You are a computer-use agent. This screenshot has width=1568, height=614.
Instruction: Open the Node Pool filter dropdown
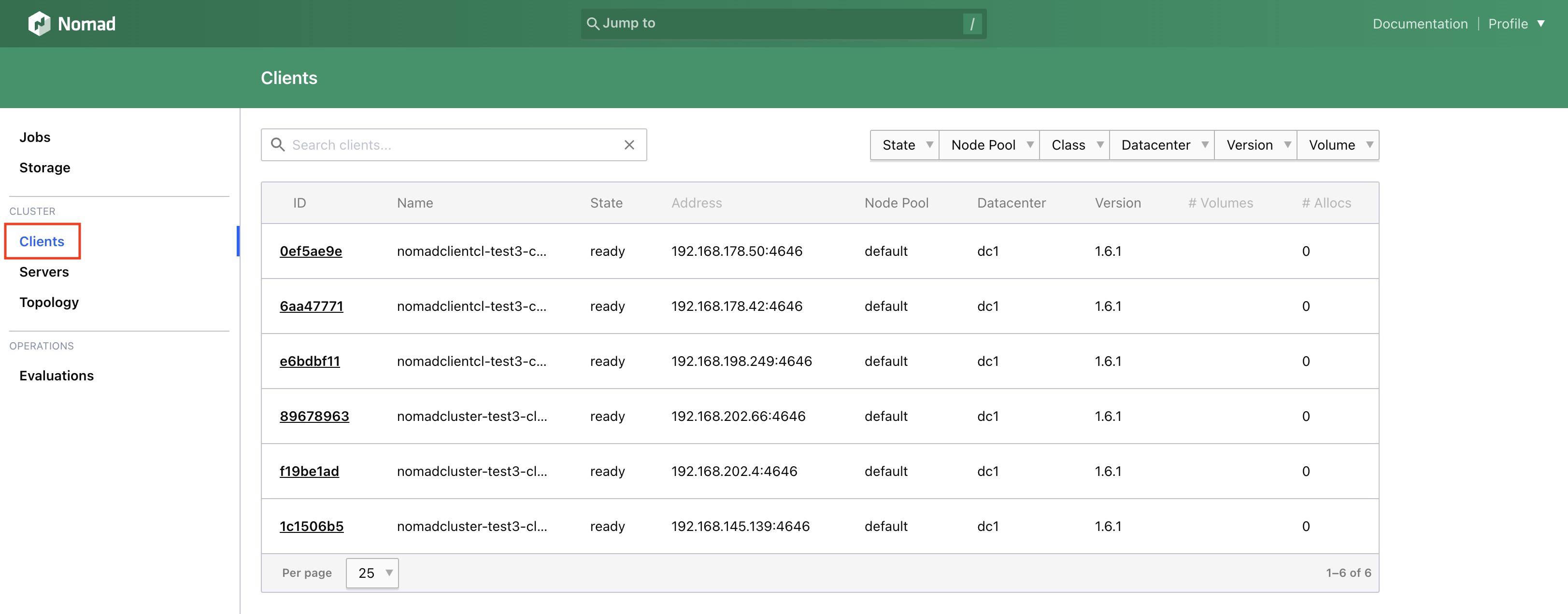point(989,145)
